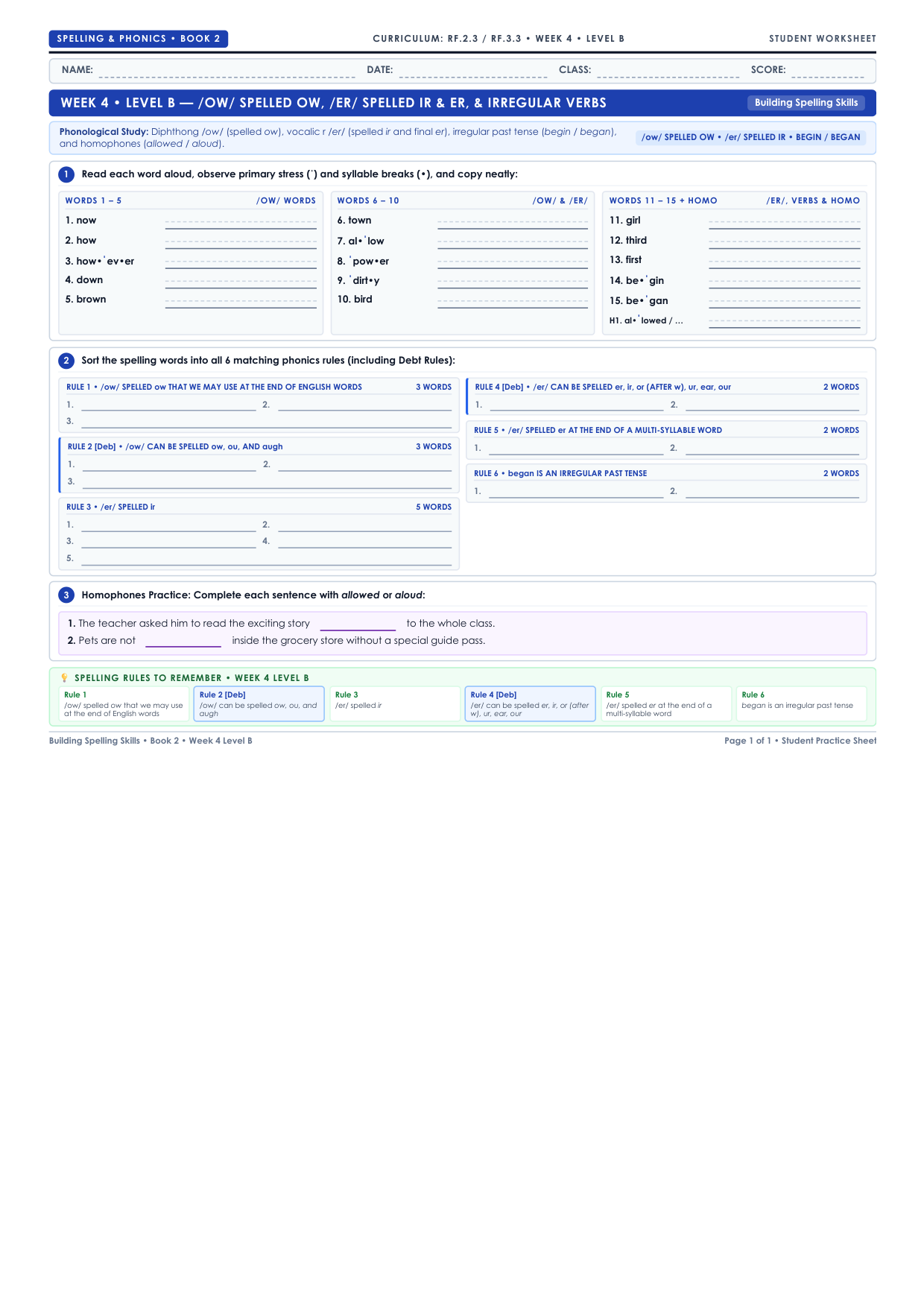The width and height of the screenshot is (924, 1307).
Task: Select the Rule 1 card in Spelling Rules
Action: coord(124,704)
